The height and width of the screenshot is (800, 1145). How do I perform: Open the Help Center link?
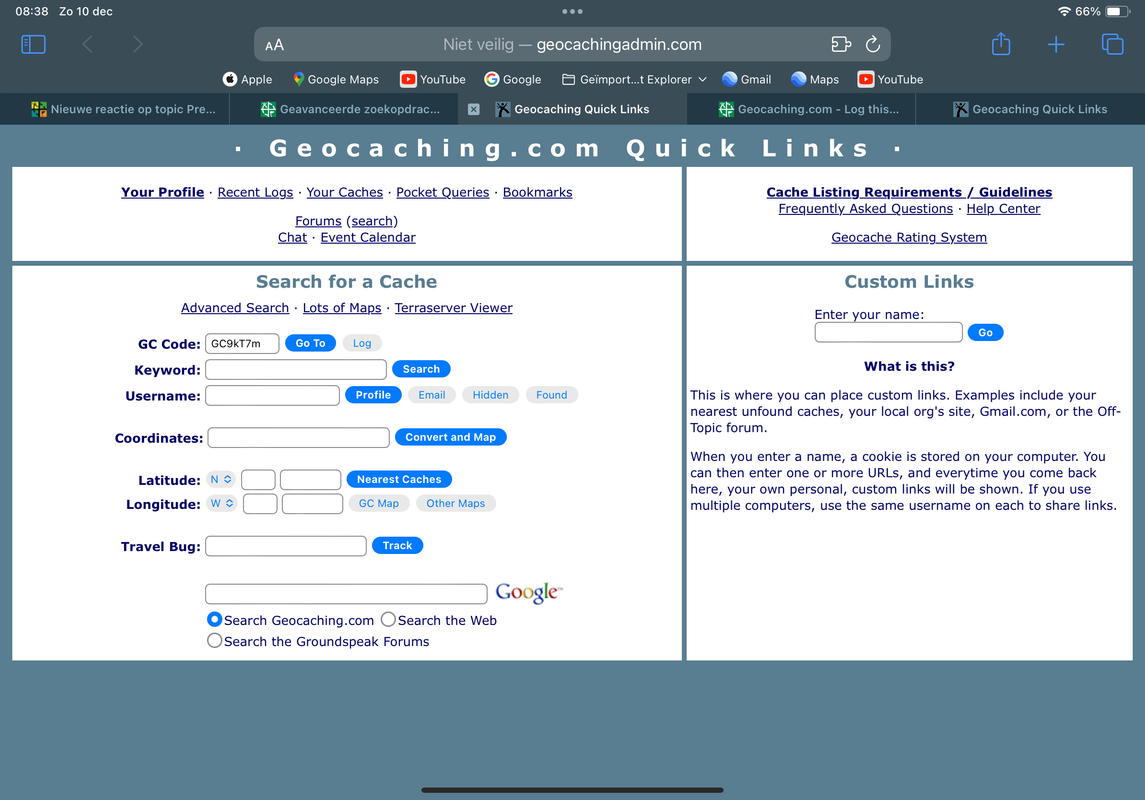tap(1003, 209)
